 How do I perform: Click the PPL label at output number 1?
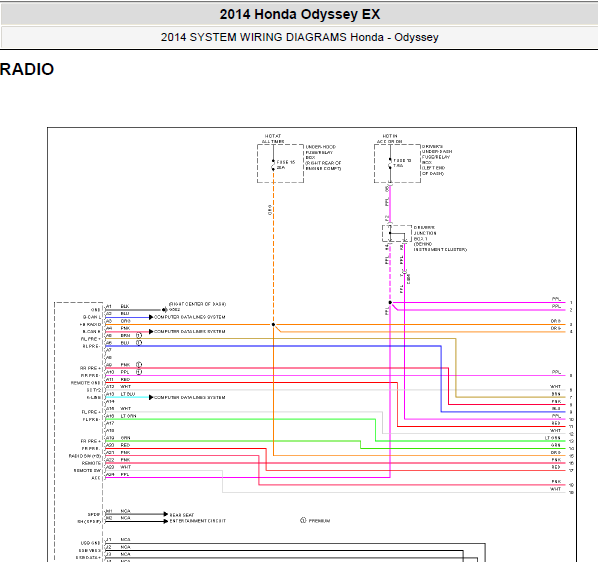coord(556,299)
